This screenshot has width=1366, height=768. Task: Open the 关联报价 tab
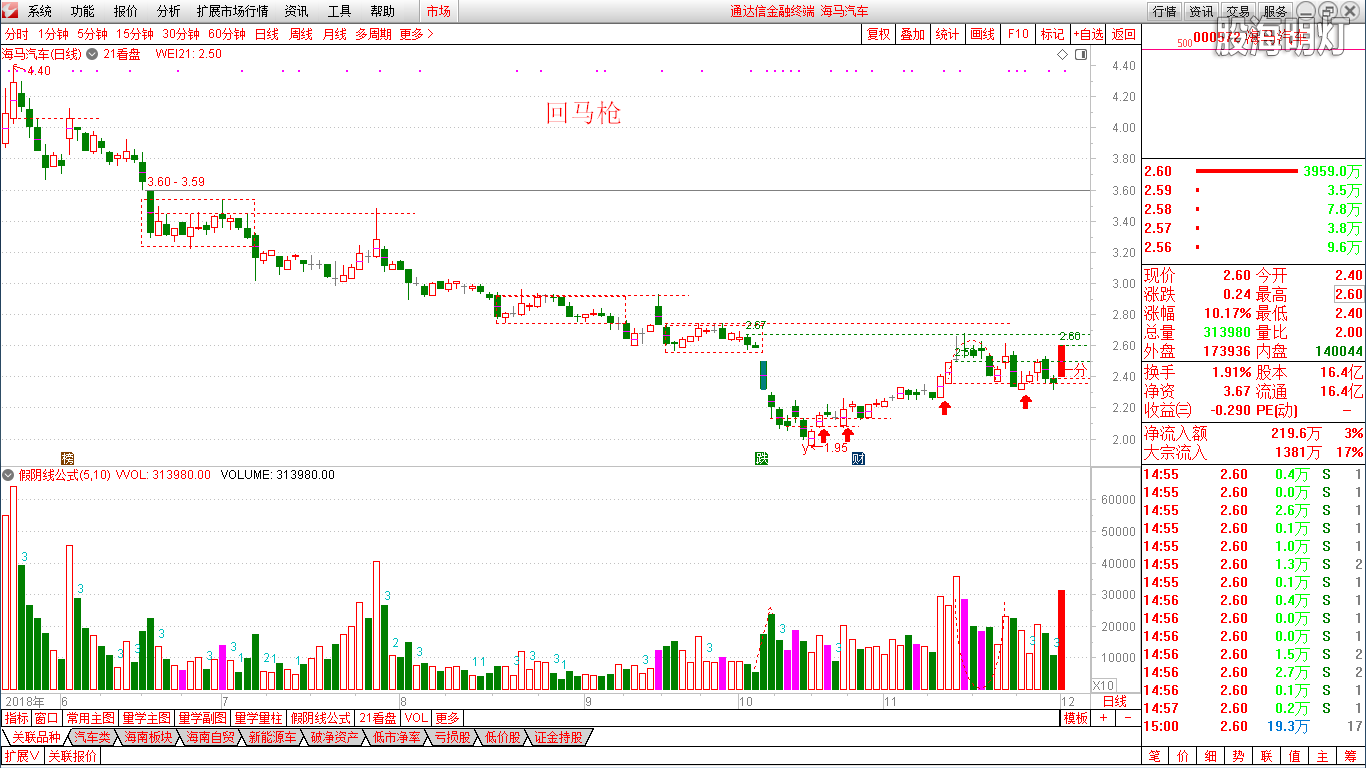(x=73, y=756)
